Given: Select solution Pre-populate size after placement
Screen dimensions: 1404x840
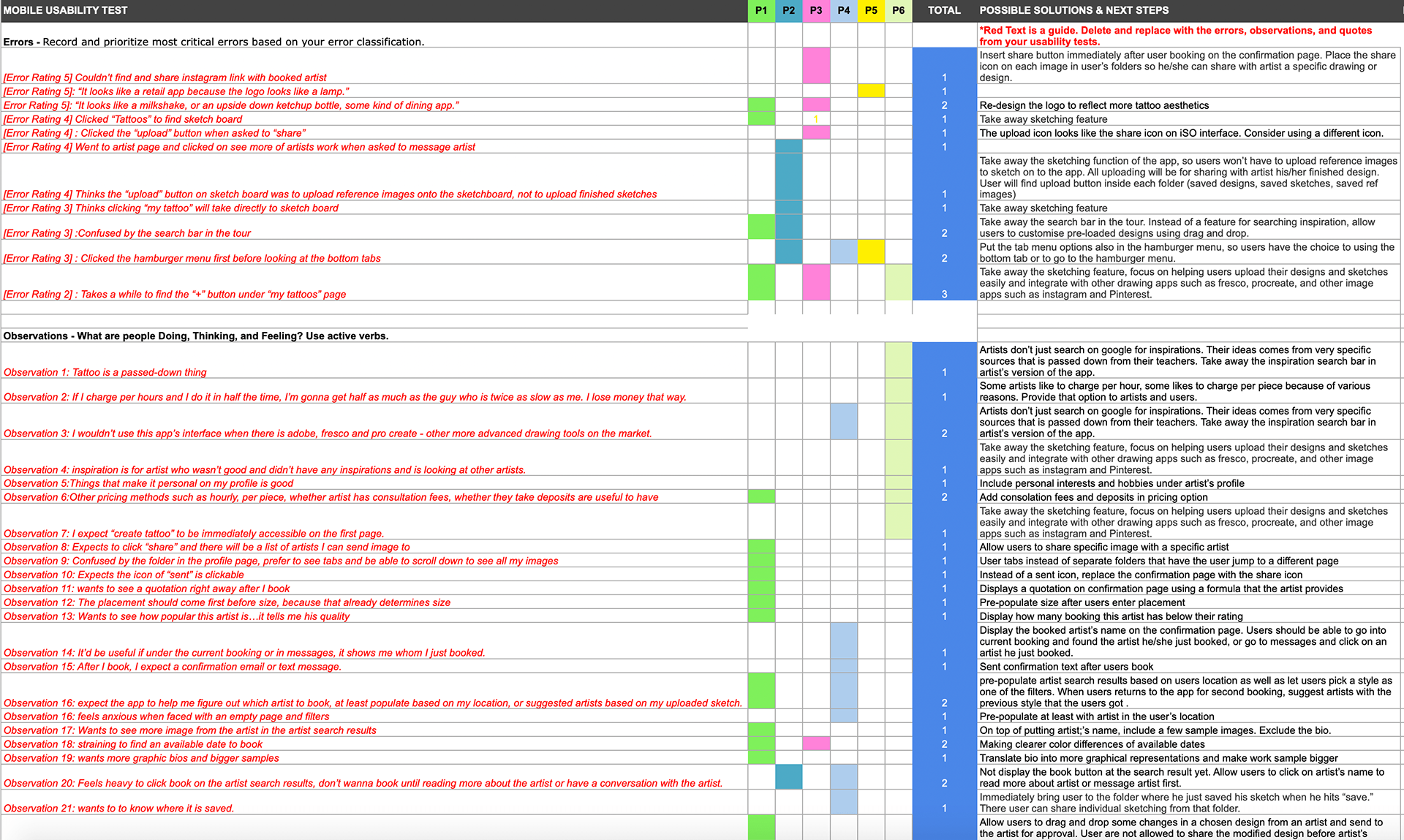Looking at the screenshot, I should click(x=1190, y=602).
